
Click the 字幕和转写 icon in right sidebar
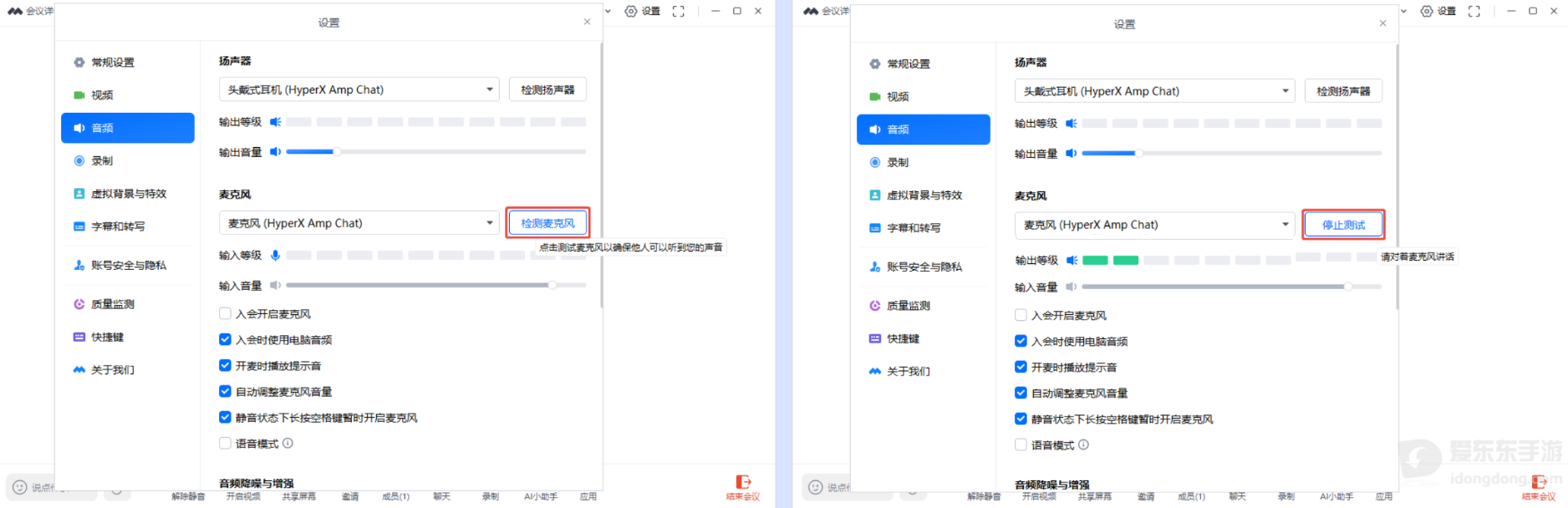(x=875, y=228)
